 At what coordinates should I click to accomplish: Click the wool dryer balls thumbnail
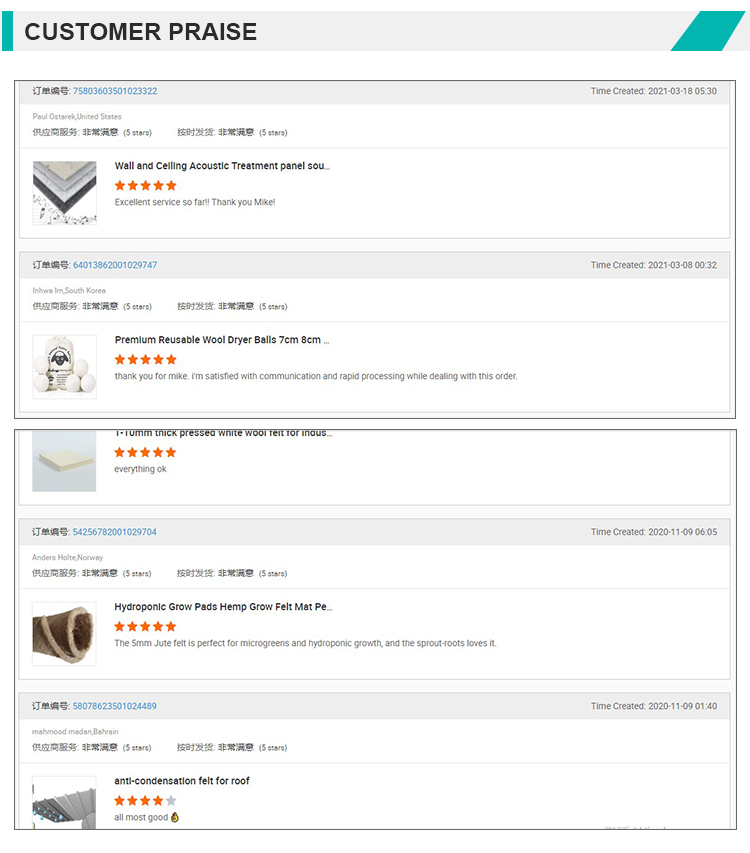[64, 366]
